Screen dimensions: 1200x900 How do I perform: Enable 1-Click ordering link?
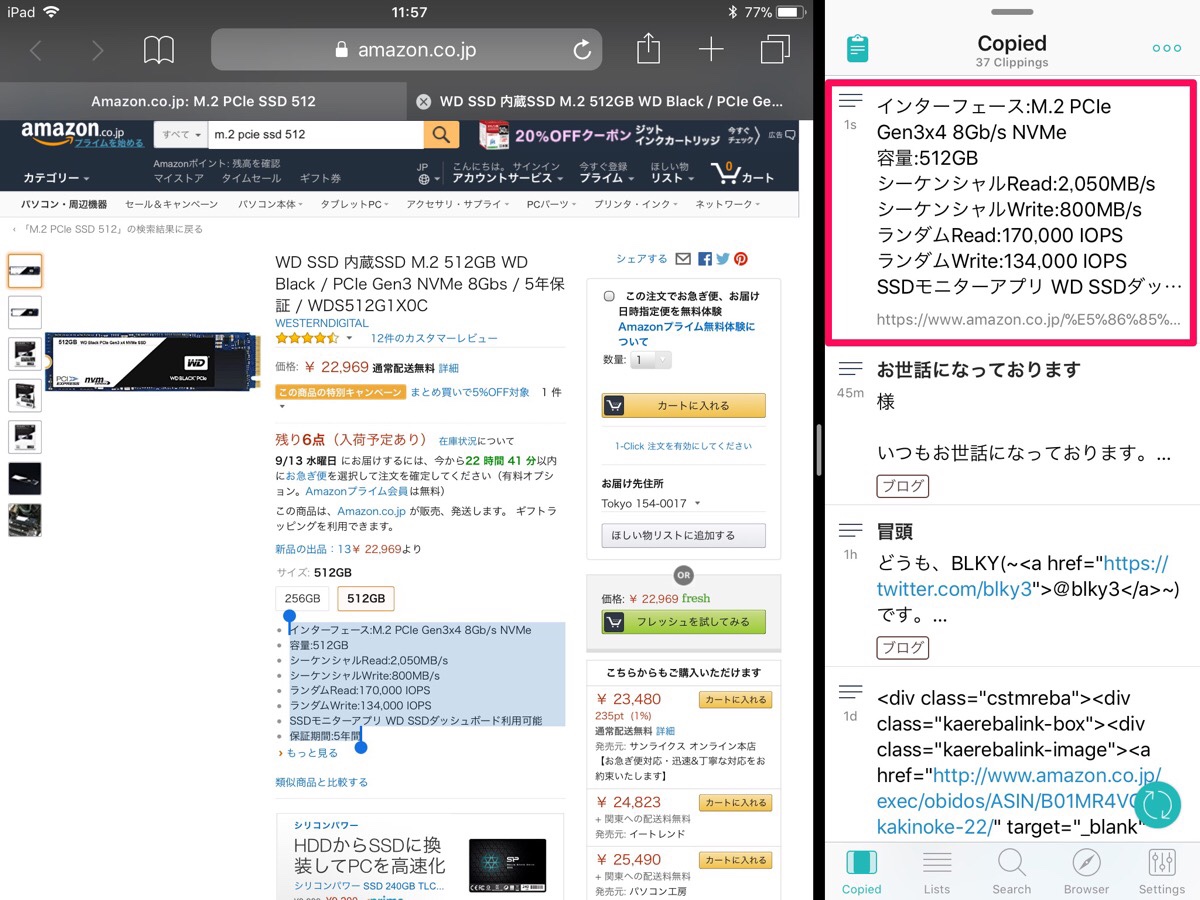tap(683, 446)
